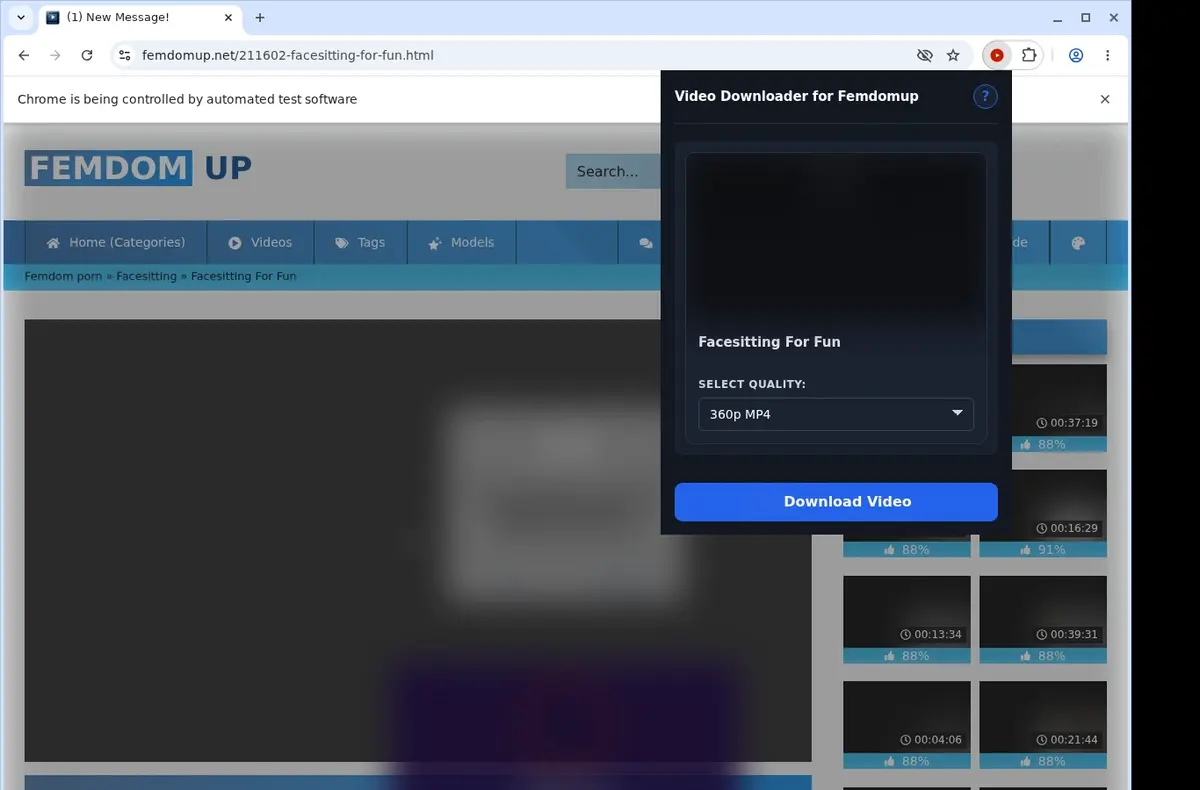The image size is (1200, 790).
Task: Open the Videos menu item
Action: point(260,242)
